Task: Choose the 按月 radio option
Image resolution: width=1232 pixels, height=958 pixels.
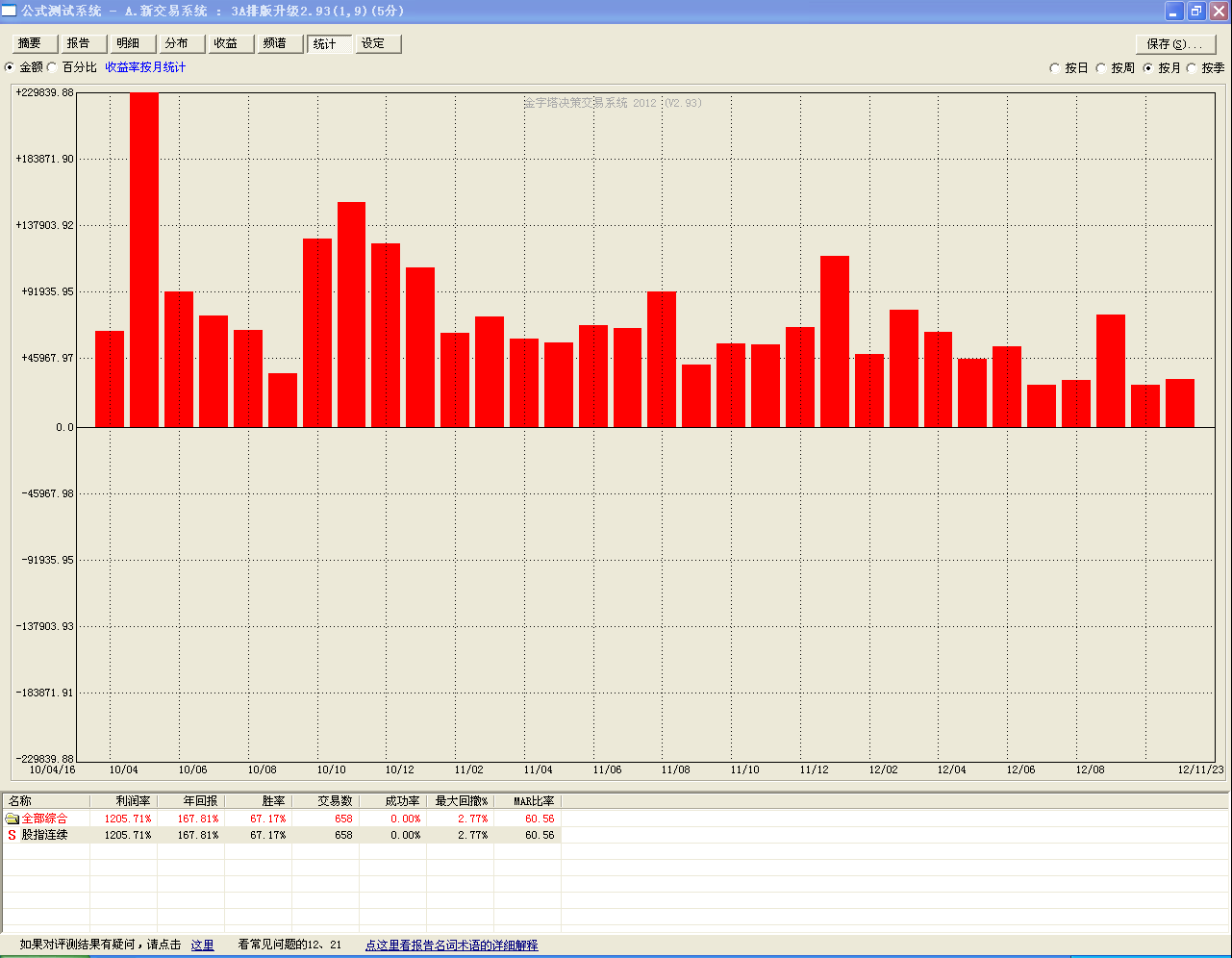Action: coord(1147,68)
